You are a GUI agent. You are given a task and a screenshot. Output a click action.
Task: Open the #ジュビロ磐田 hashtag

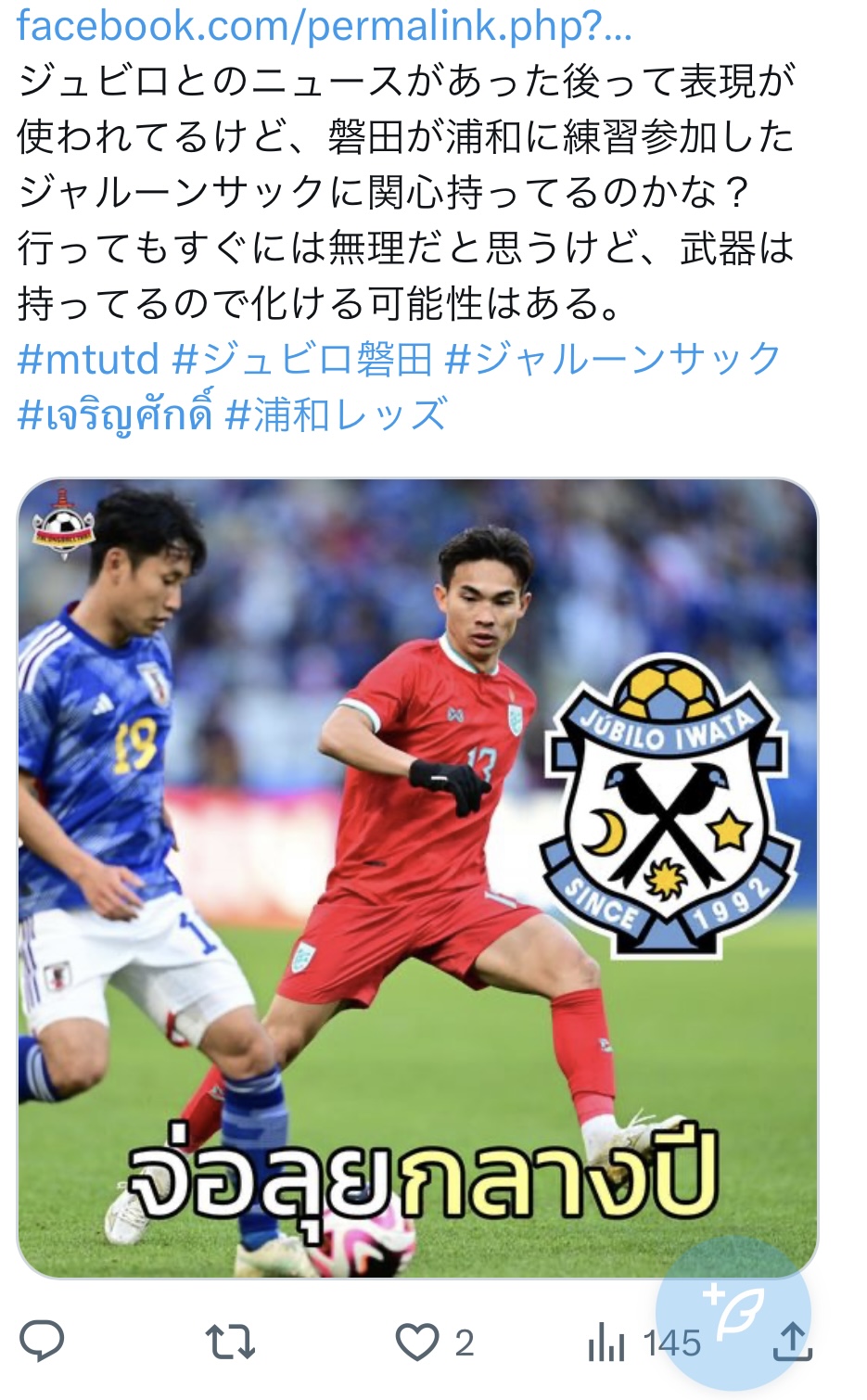tap(302, 359)
